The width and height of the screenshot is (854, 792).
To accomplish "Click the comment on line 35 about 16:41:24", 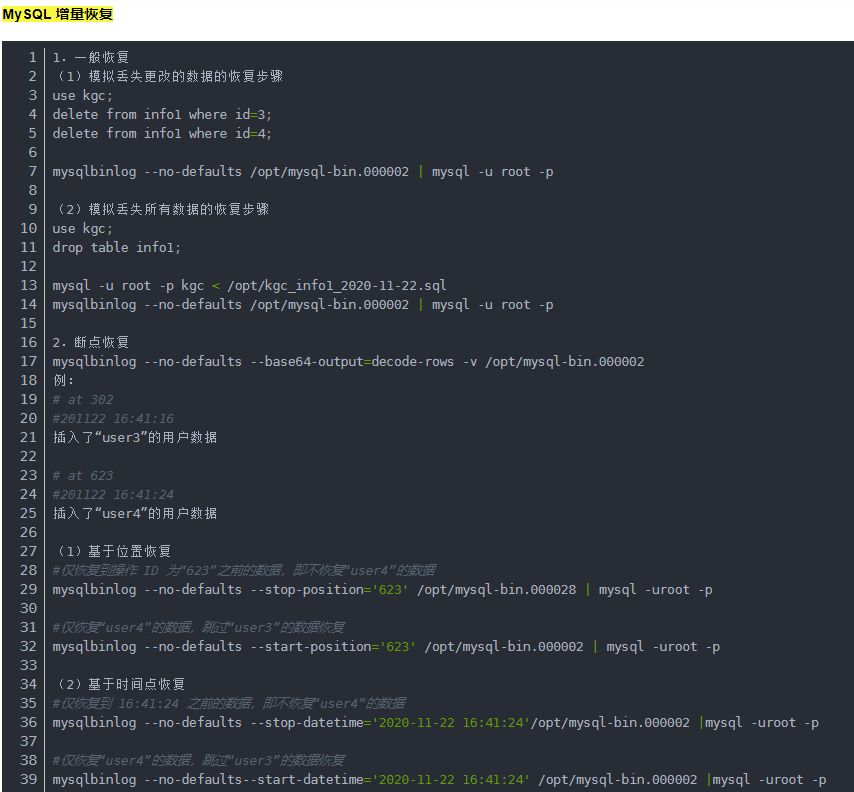I will pyautogui.click(x=229, y=703).
